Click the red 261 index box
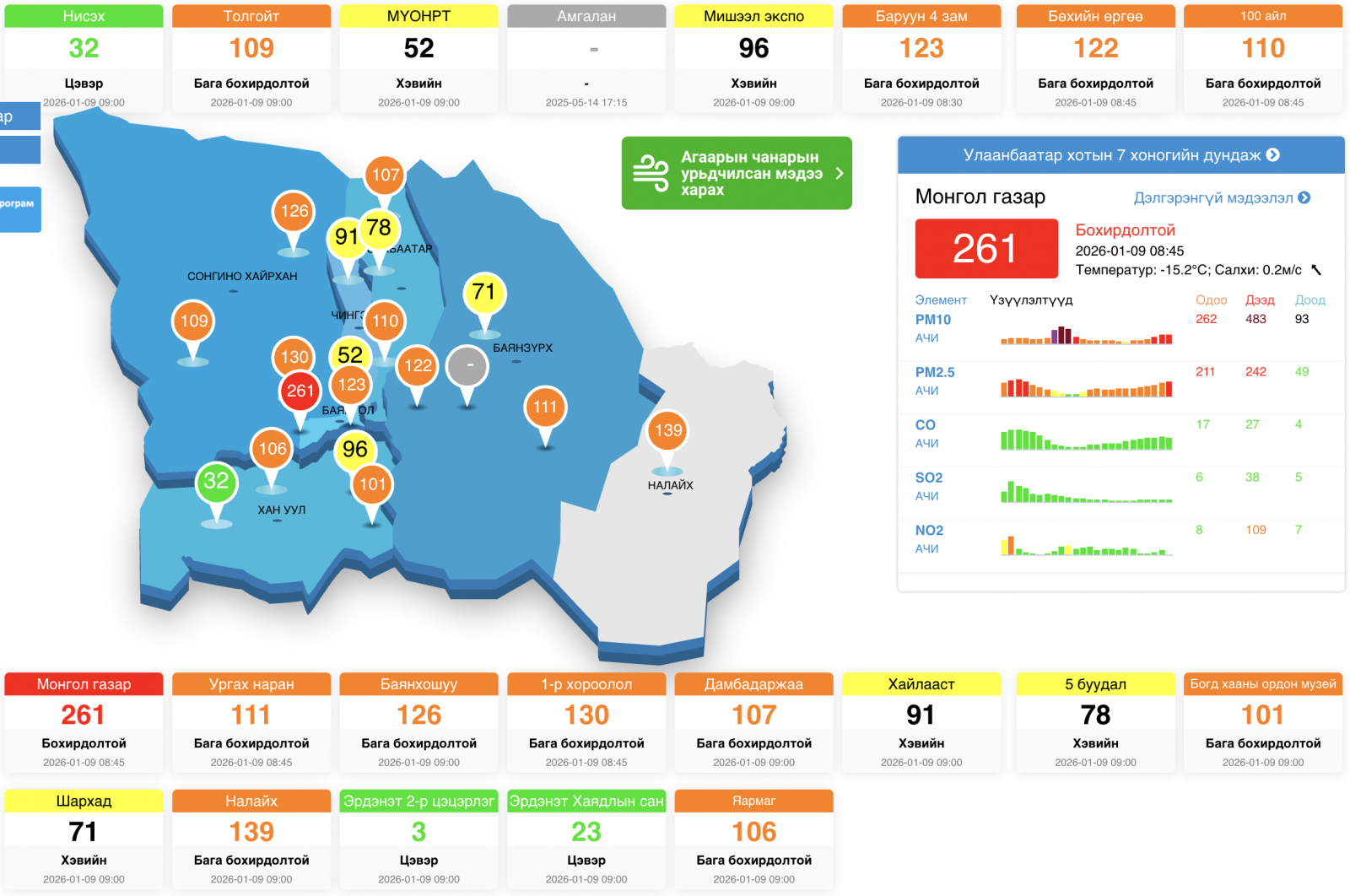This screenshot has width=1350, height=896. pos(985,249)
